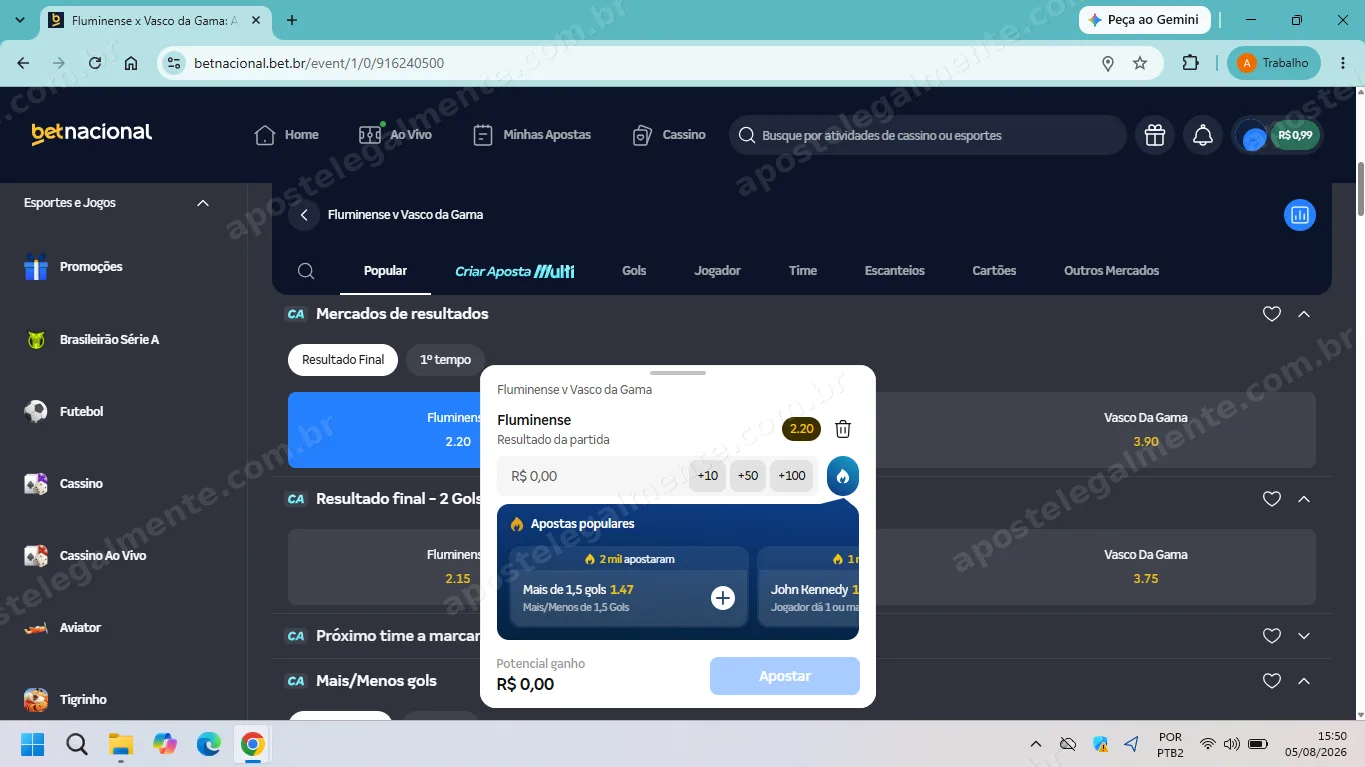This screenshot has width=1365, height=767.
Task: Switch to the Time tab
Action: tap(803, 271)
